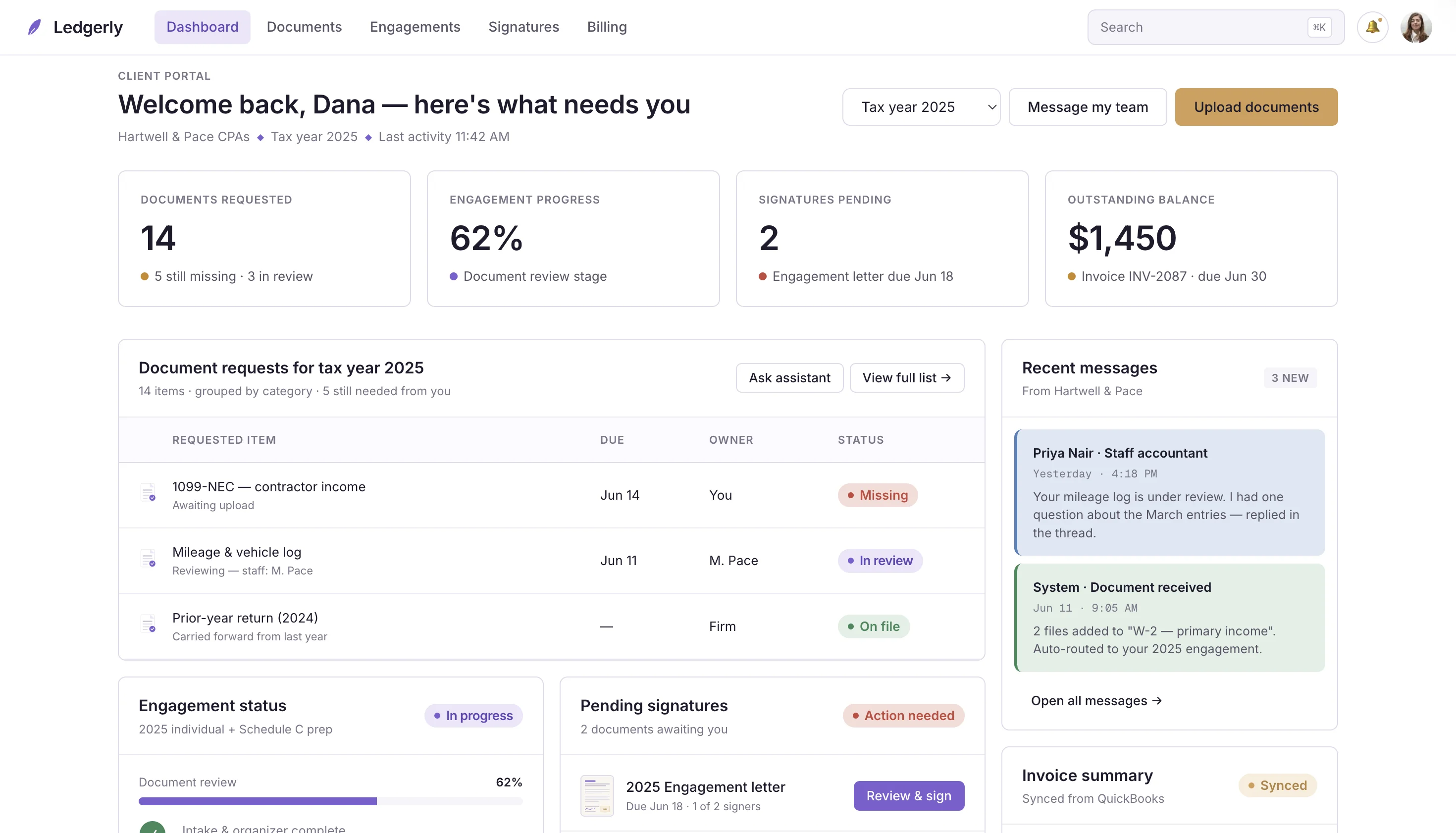Click Review & sign for engagement letter
This screenshot has width=1456, height=833.
[908, 795]
